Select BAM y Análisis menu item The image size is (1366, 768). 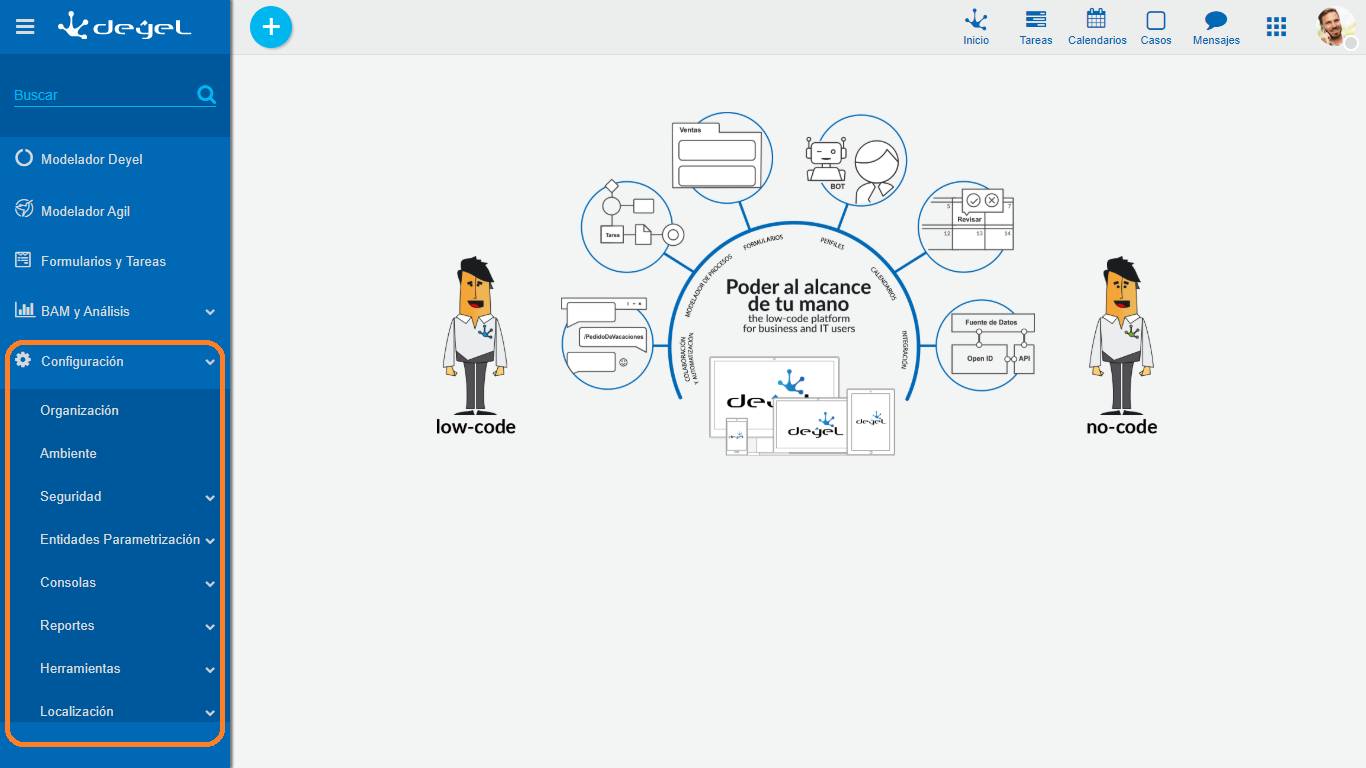(x=115, y=311)
